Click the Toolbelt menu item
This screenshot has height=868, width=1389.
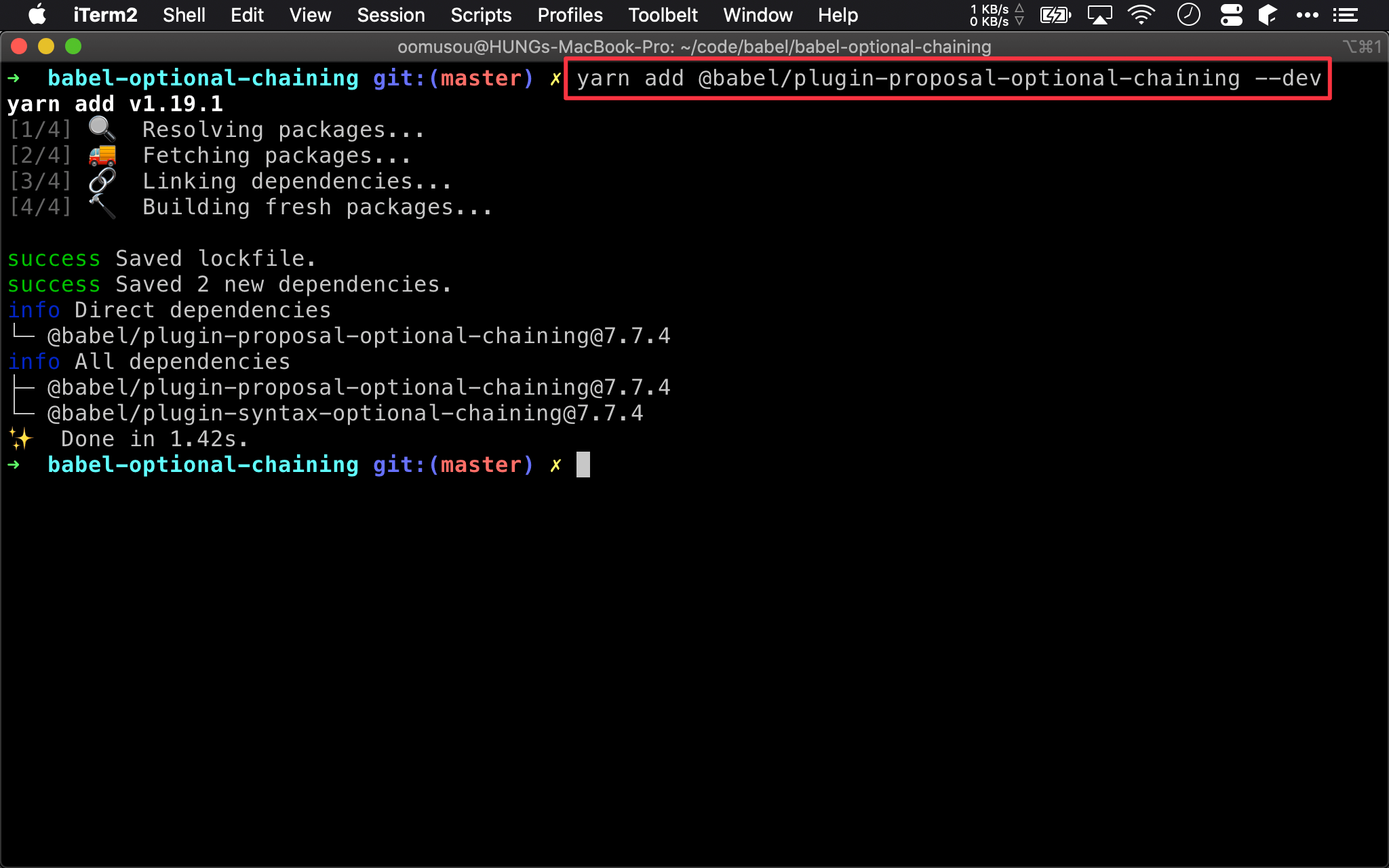660,15
